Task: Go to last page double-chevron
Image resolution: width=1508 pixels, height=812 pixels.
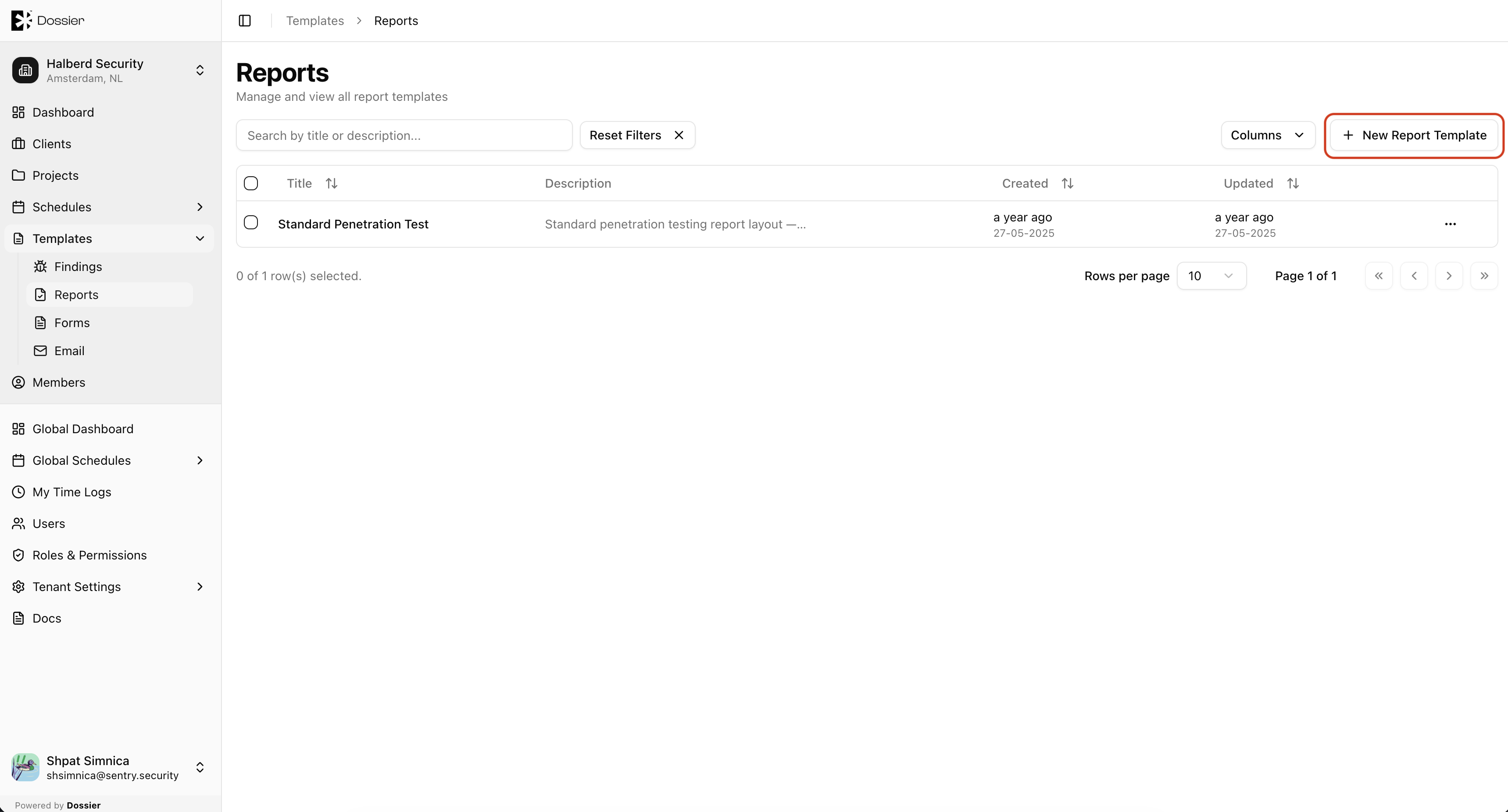Action: coord(1484,275)
